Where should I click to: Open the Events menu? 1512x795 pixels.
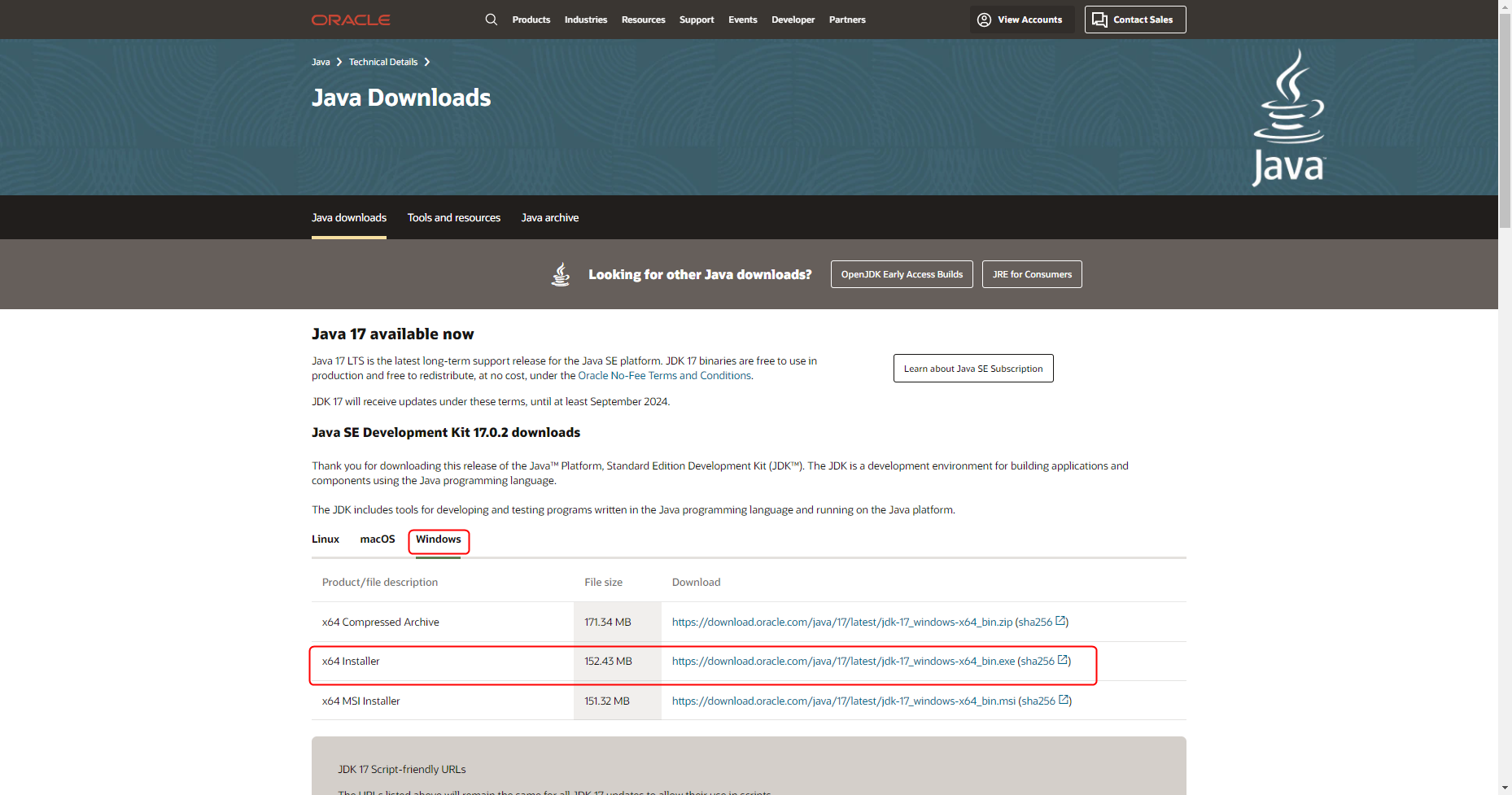pyautogui.click(x=743, y=20)
